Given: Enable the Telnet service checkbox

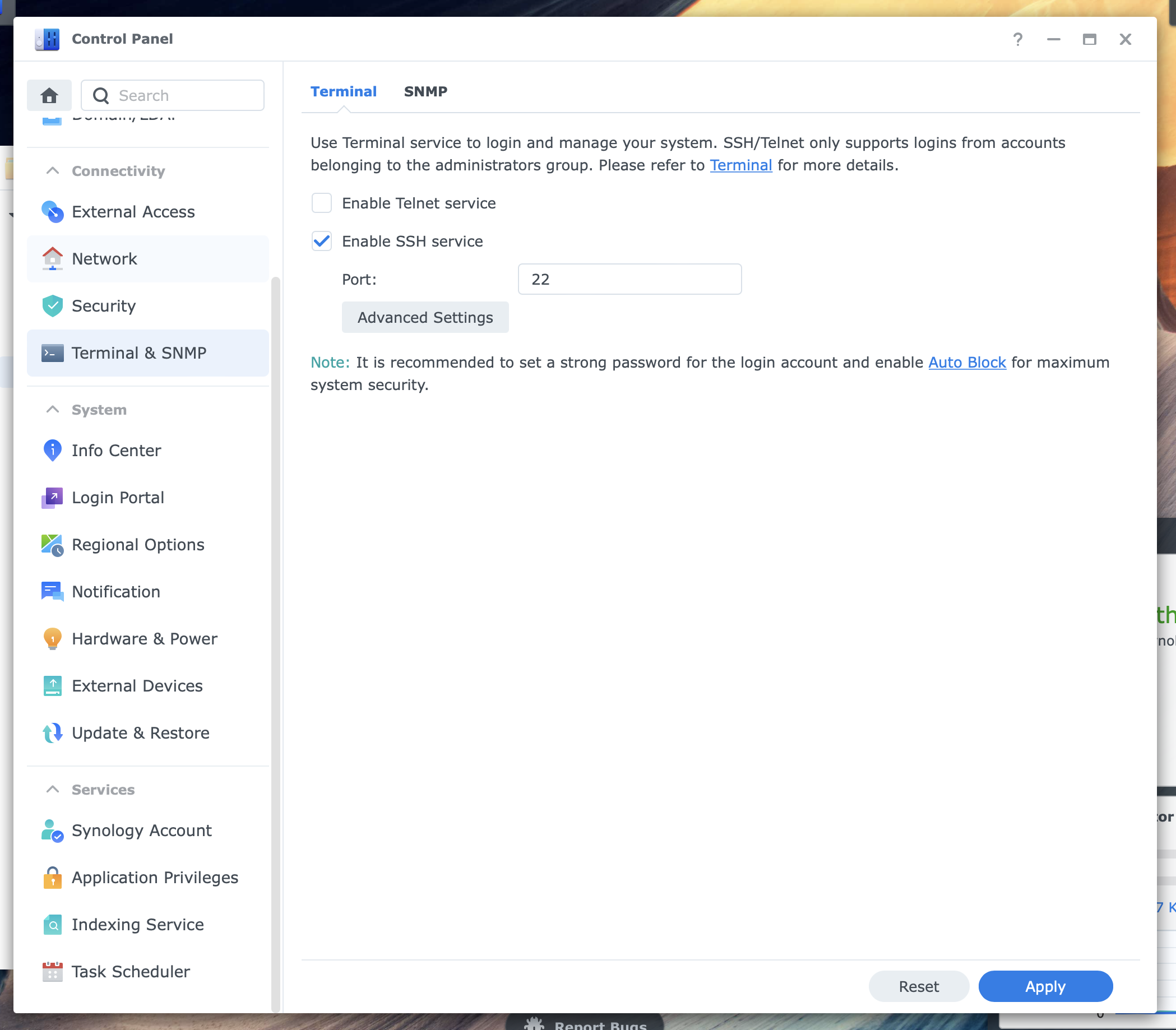Looking at the screenshot, I should click(x=322, y=203).
